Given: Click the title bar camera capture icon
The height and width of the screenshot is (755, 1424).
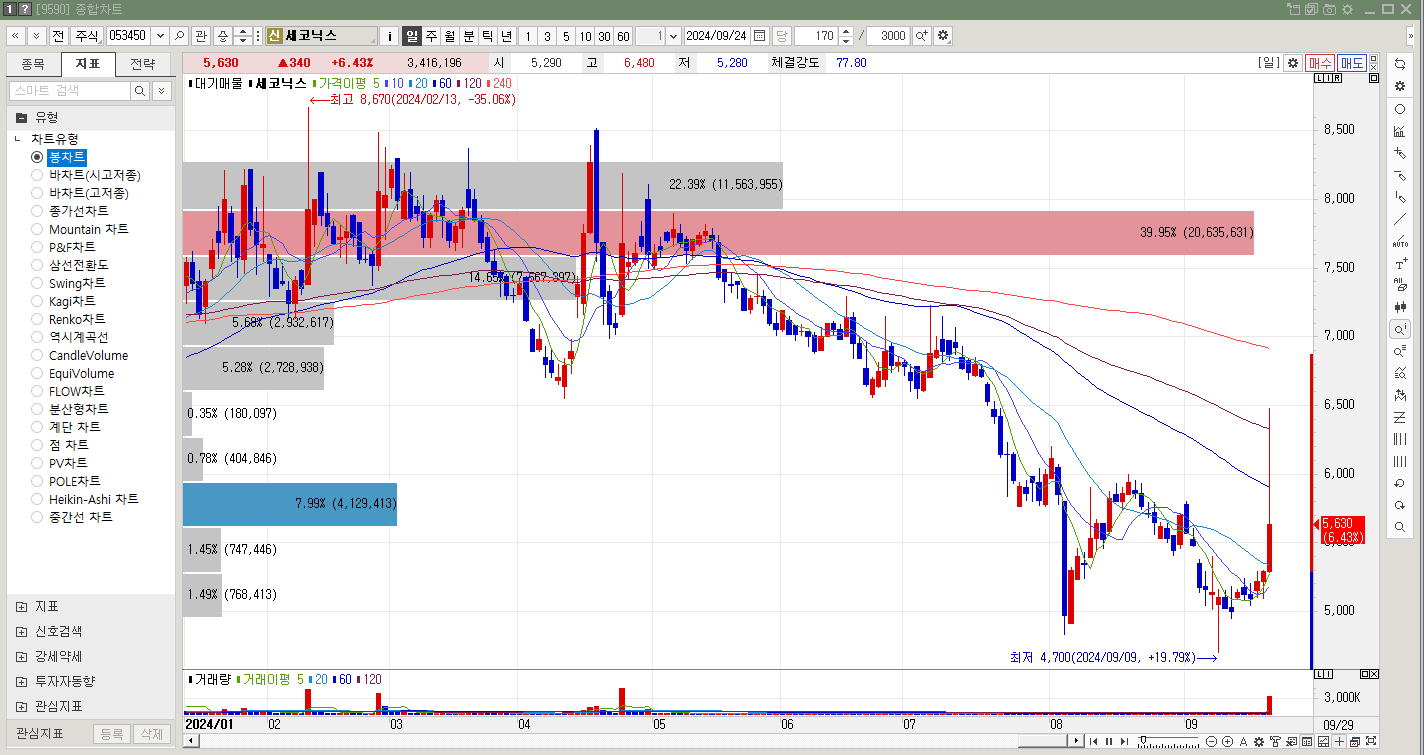Looking at the screenshot, I should (x=1329, y=8).
